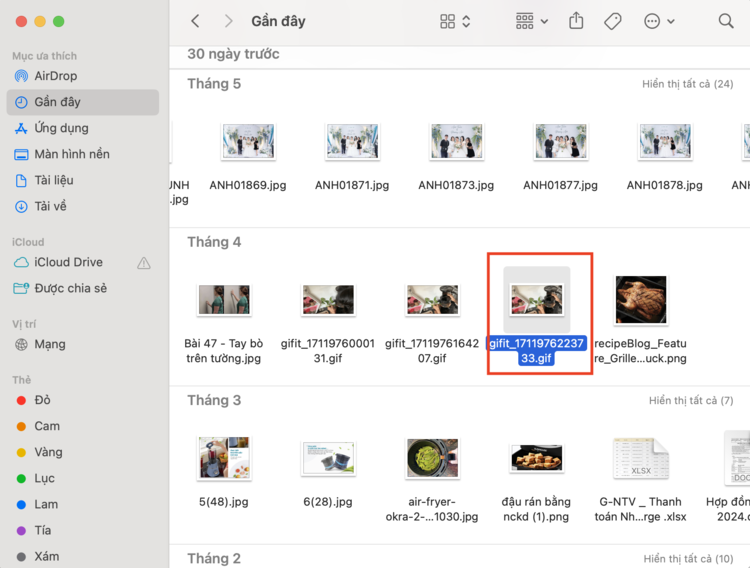Select the Xám gray tag
The width and height of the screenshot is (750, 568).
point(83,557)
